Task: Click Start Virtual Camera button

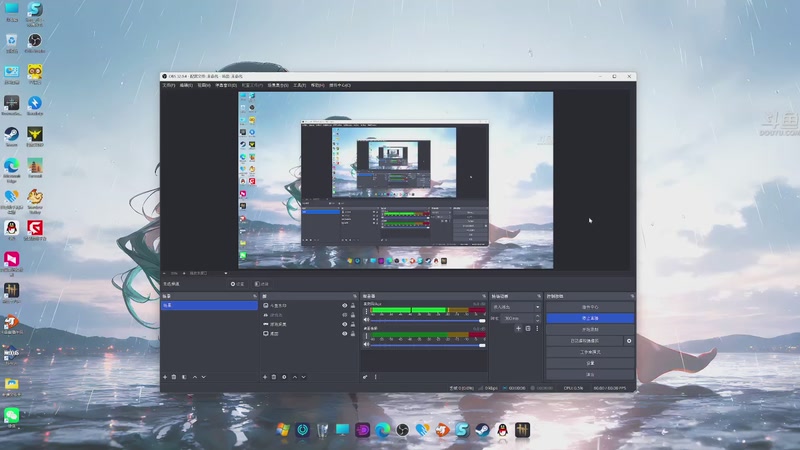Action: 585,341
